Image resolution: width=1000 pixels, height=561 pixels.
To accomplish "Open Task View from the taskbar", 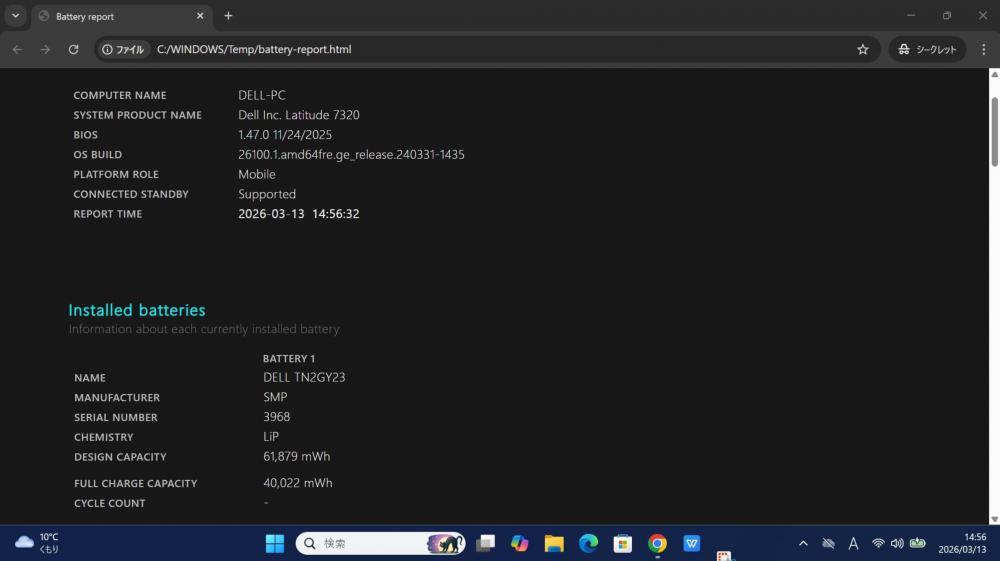I will click(485, 543).
